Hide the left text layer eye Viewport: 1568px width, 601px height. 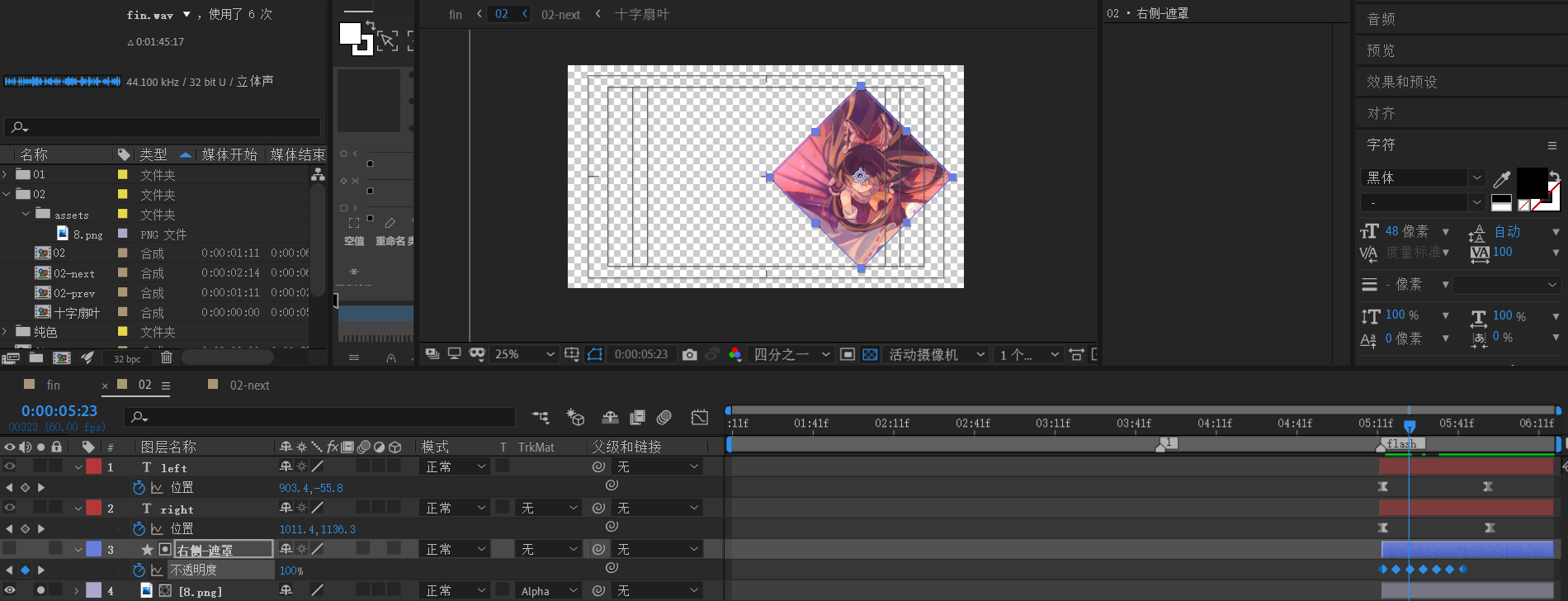click(10, 466)
